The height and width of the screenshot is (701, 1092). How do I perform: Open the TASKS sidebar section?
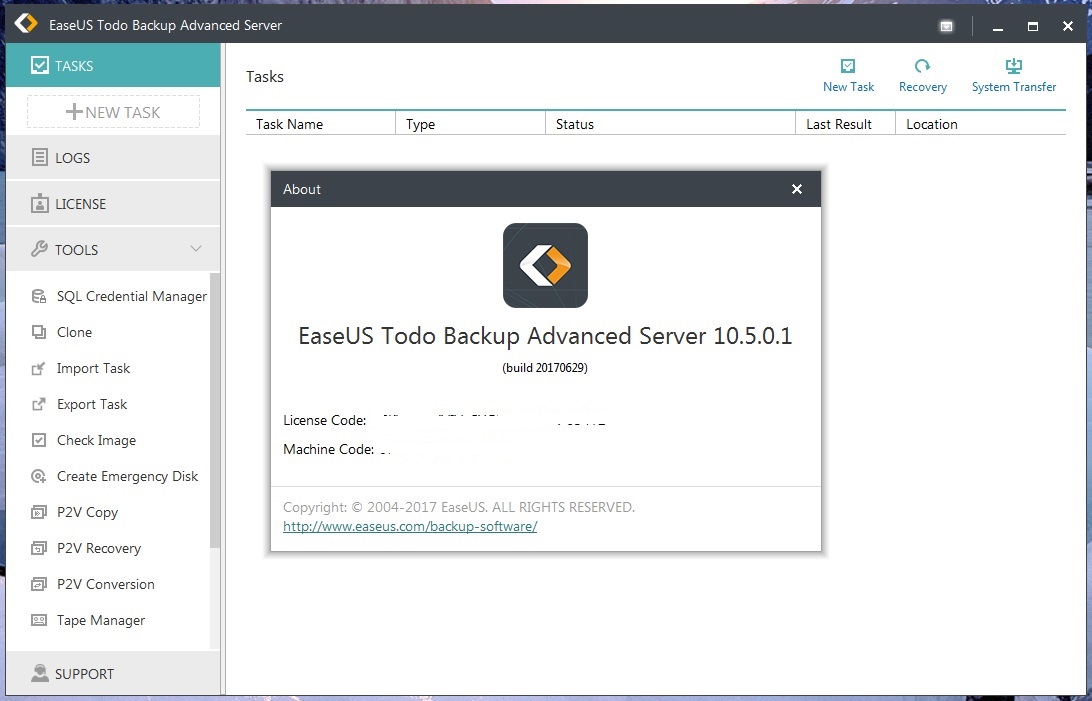[x=113, y=65]
